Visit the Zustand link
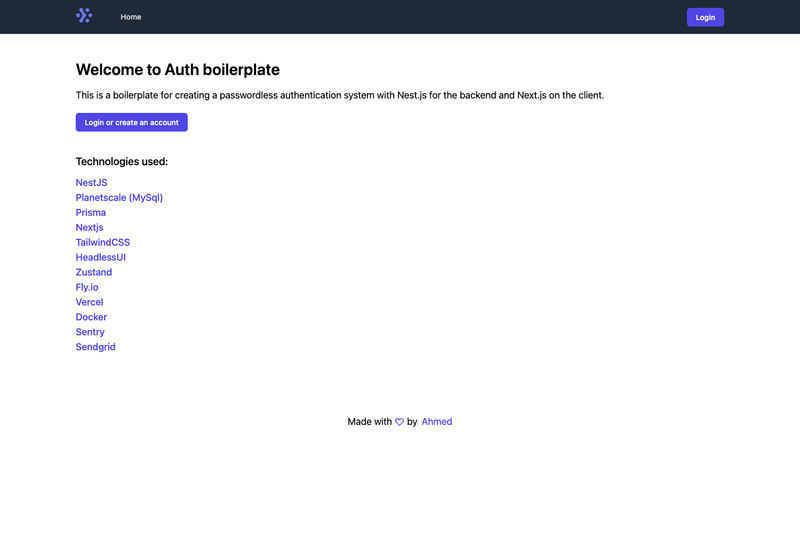 [94, 272]
